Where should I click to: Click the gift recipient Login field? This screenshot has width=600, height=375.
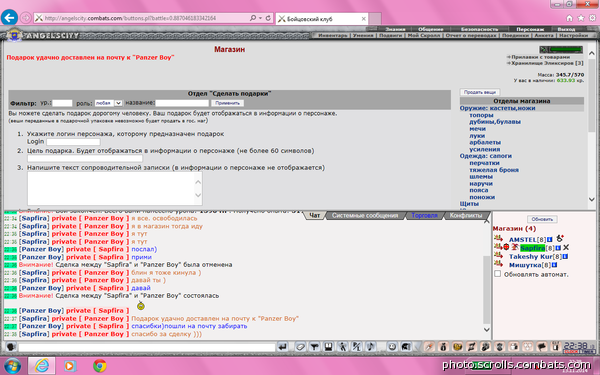click(73, 142)
